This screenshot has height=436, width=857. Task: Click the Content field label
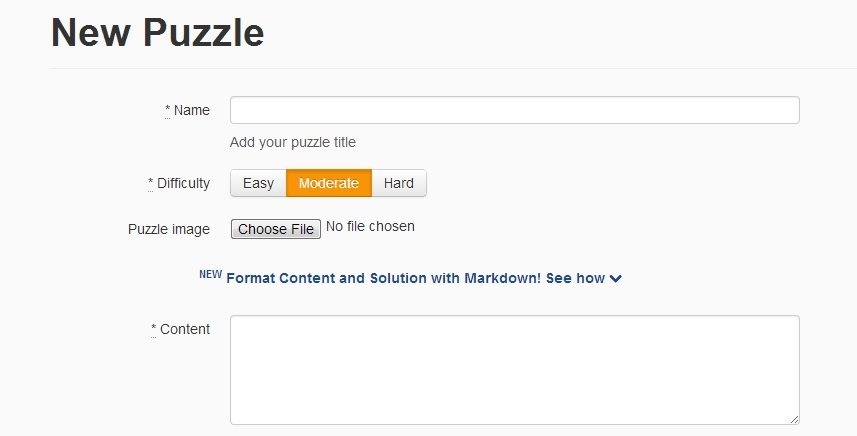pos(185,329)
